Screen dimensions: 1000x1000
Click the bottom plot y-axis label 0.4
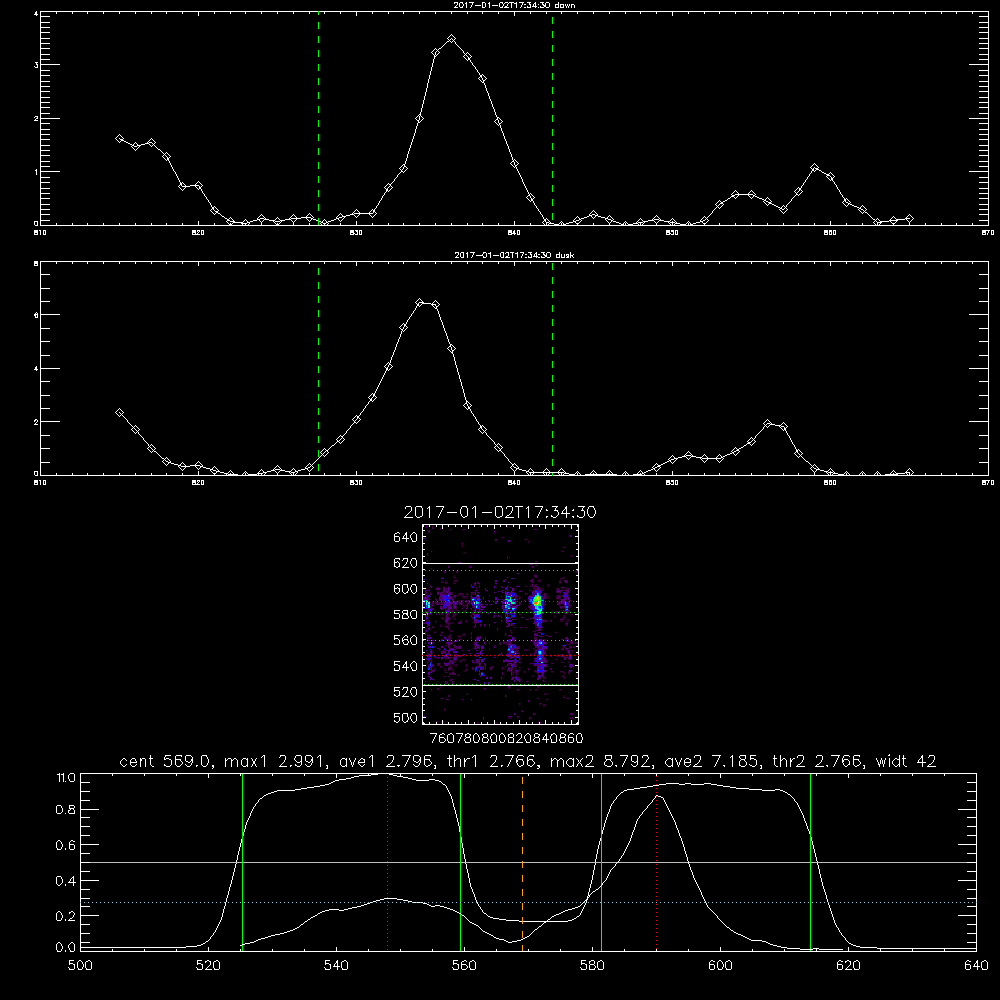pyautogui.click(x=66, y=881)
